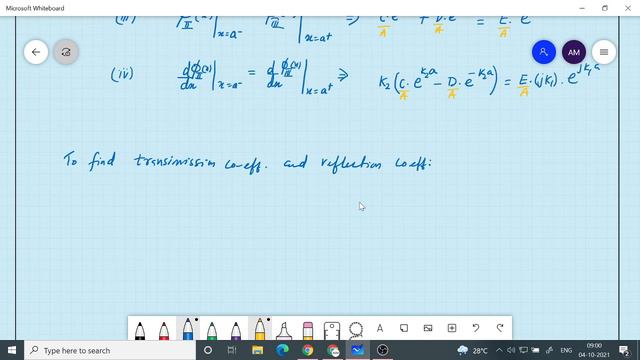Open the Action Center notifications icon
The width and height of the screenshot is (640, 360).
pyautogui.click(x=624, y=350)
